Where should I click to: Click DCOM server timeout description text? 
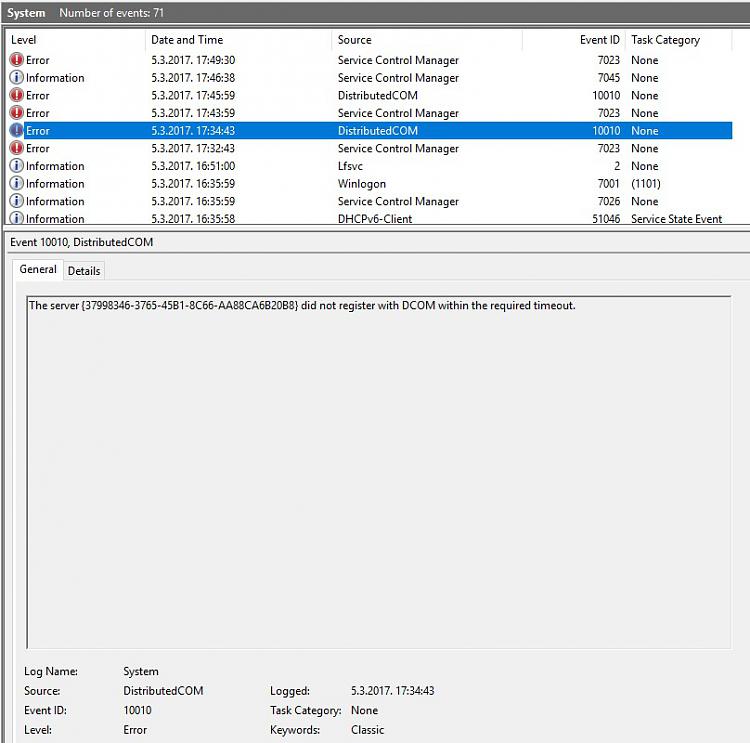302,305
